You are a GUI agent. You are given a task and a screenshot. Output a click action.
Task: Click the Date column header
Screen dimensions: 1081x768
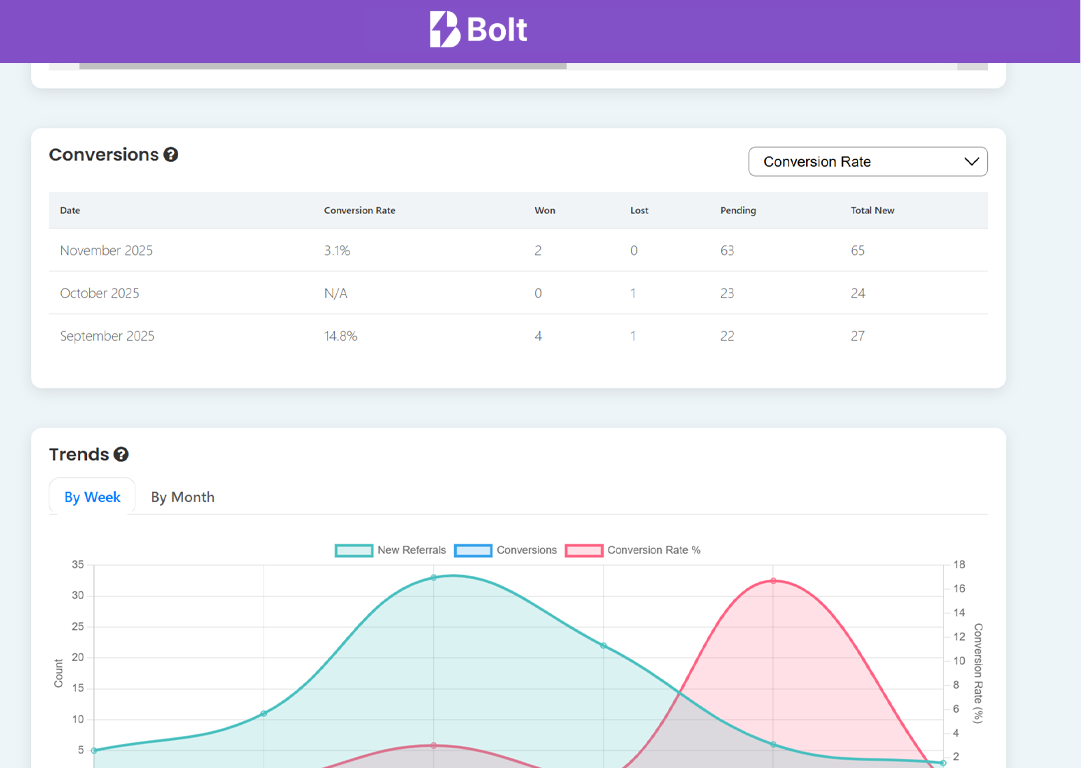(x=70, y=211)
